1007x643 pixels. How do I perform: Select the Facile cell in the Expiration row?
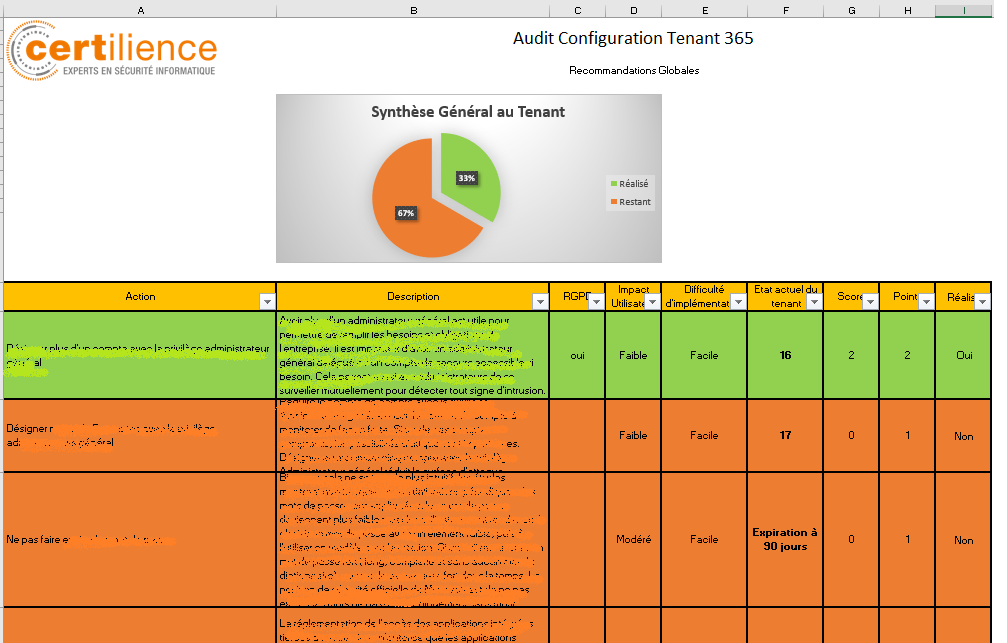[x=704, y=540]
